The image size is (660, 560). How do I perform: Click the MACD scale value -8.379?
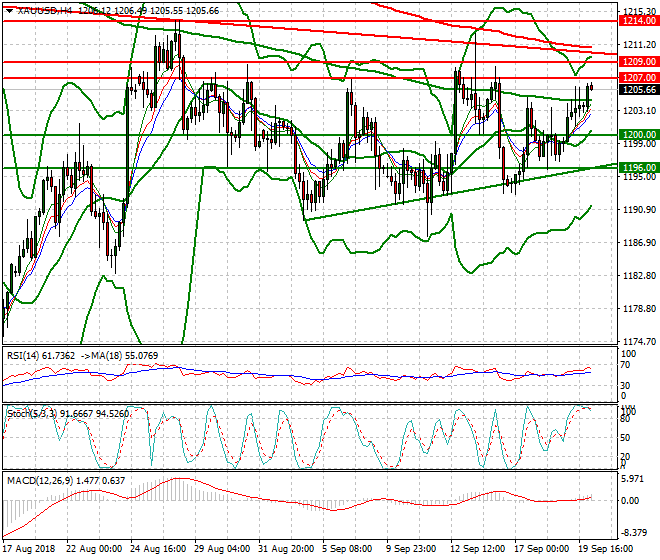point(634,533)
